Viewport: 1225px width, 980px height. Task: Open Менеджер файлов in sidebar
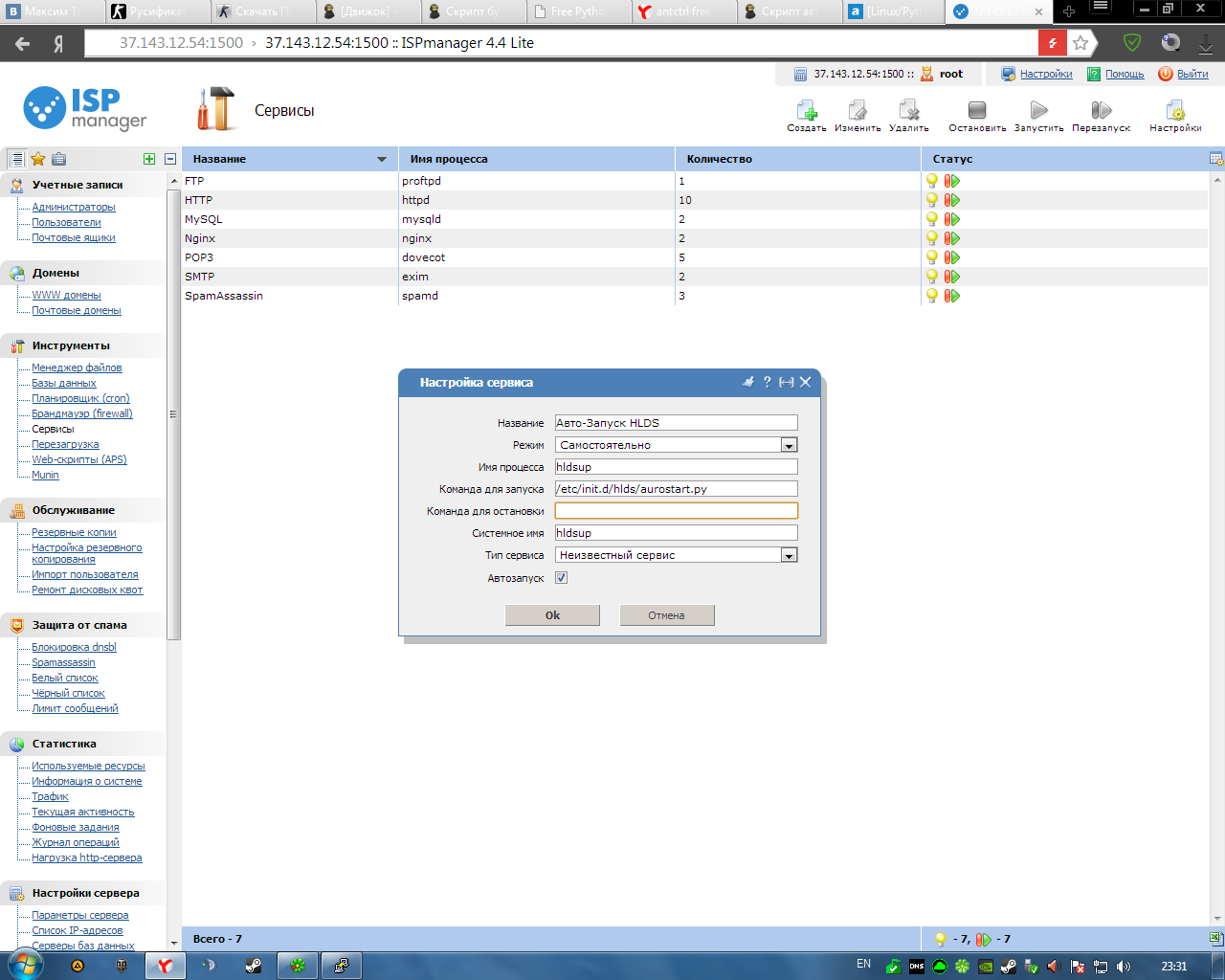pos(77,367)
